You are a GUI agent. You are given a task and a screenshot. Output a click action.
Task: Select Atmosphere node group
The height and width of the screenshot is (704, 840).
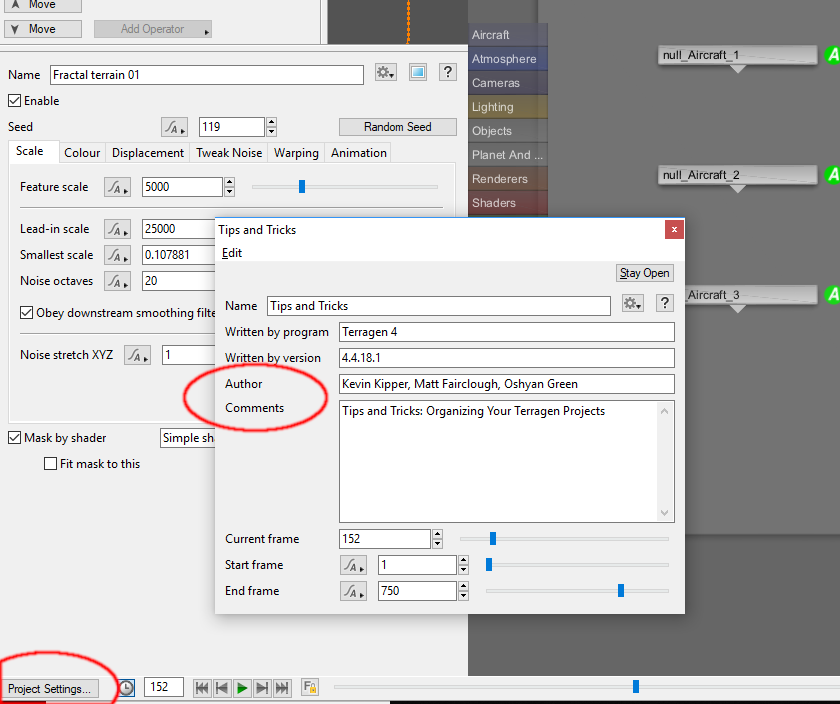click(x=508, y=59)
